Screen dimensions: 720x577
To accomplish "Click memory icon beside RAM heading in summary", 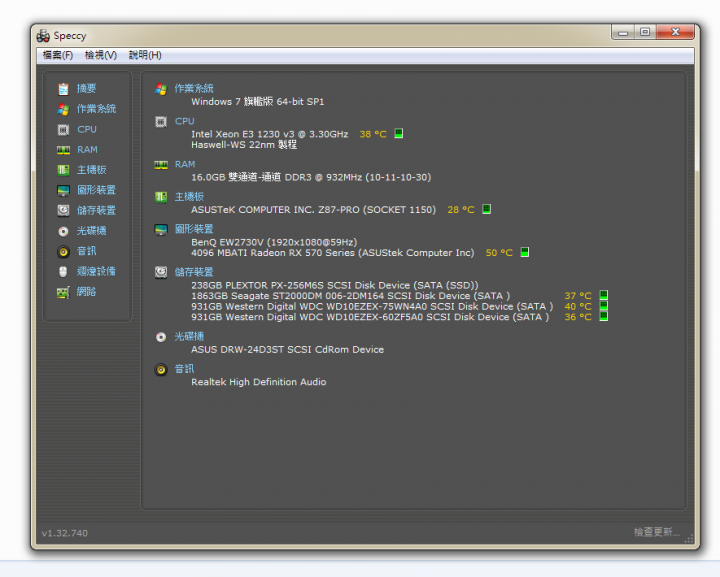I will pyautogui.click(x=161, y=165).
